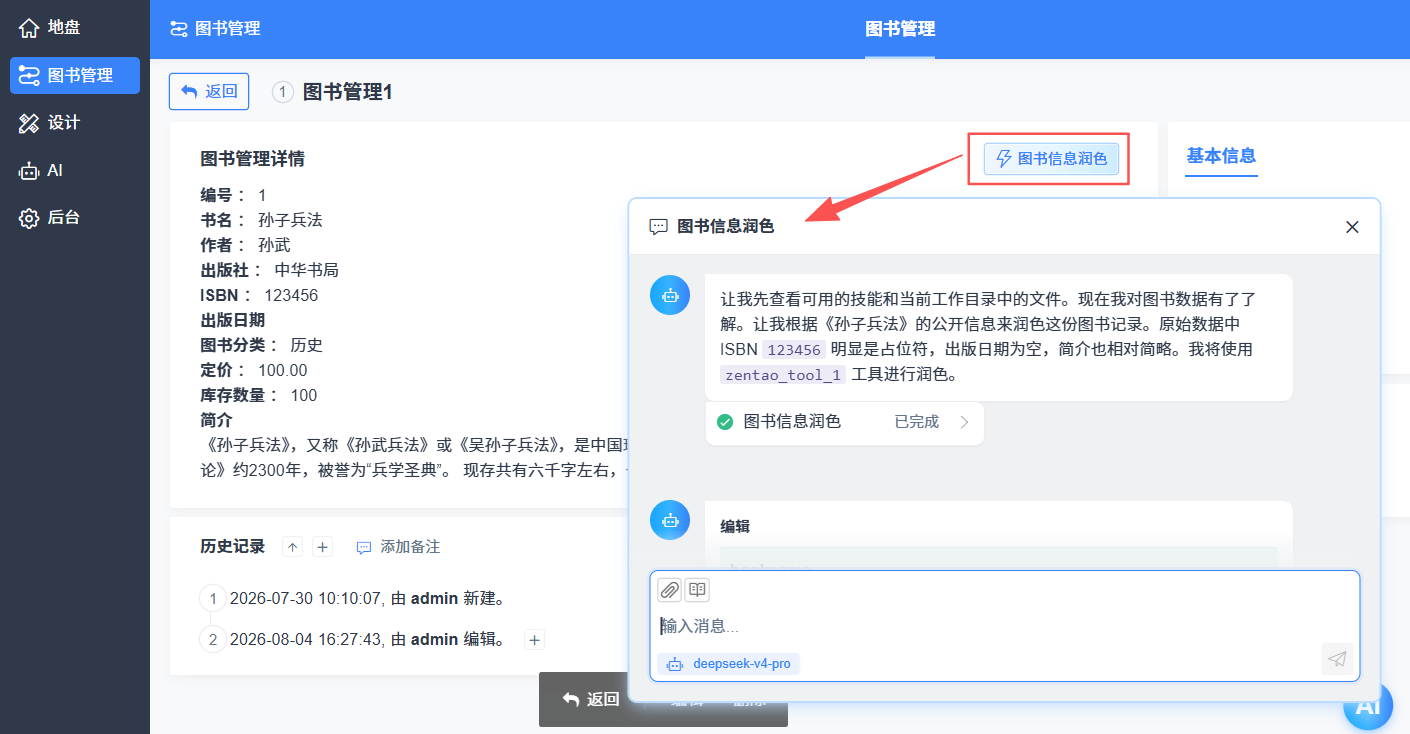This screenshot has width=1410, height=734.
Task: Click the plus icon next to 历史记录
Action: [322, 547]
